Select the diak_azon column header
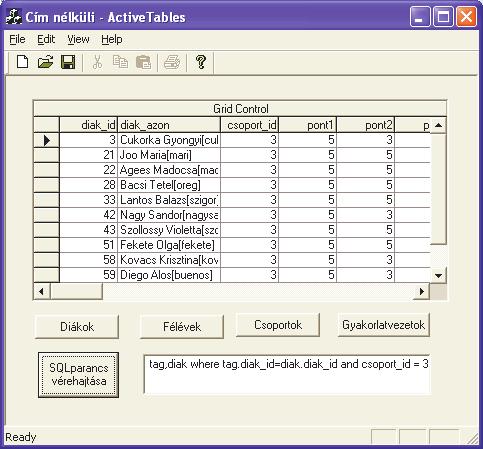Image resolution: width=483 pixels, height=449 pixels. [x=169, y=125]
